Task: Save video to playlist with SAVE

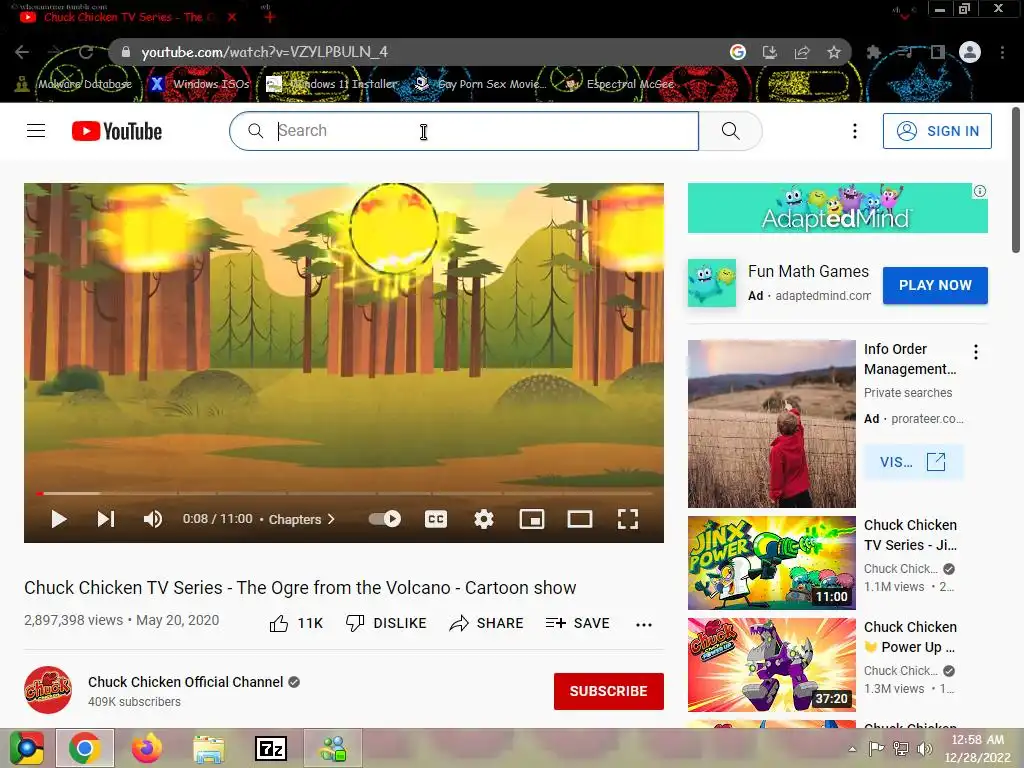Action: (578, 624)
